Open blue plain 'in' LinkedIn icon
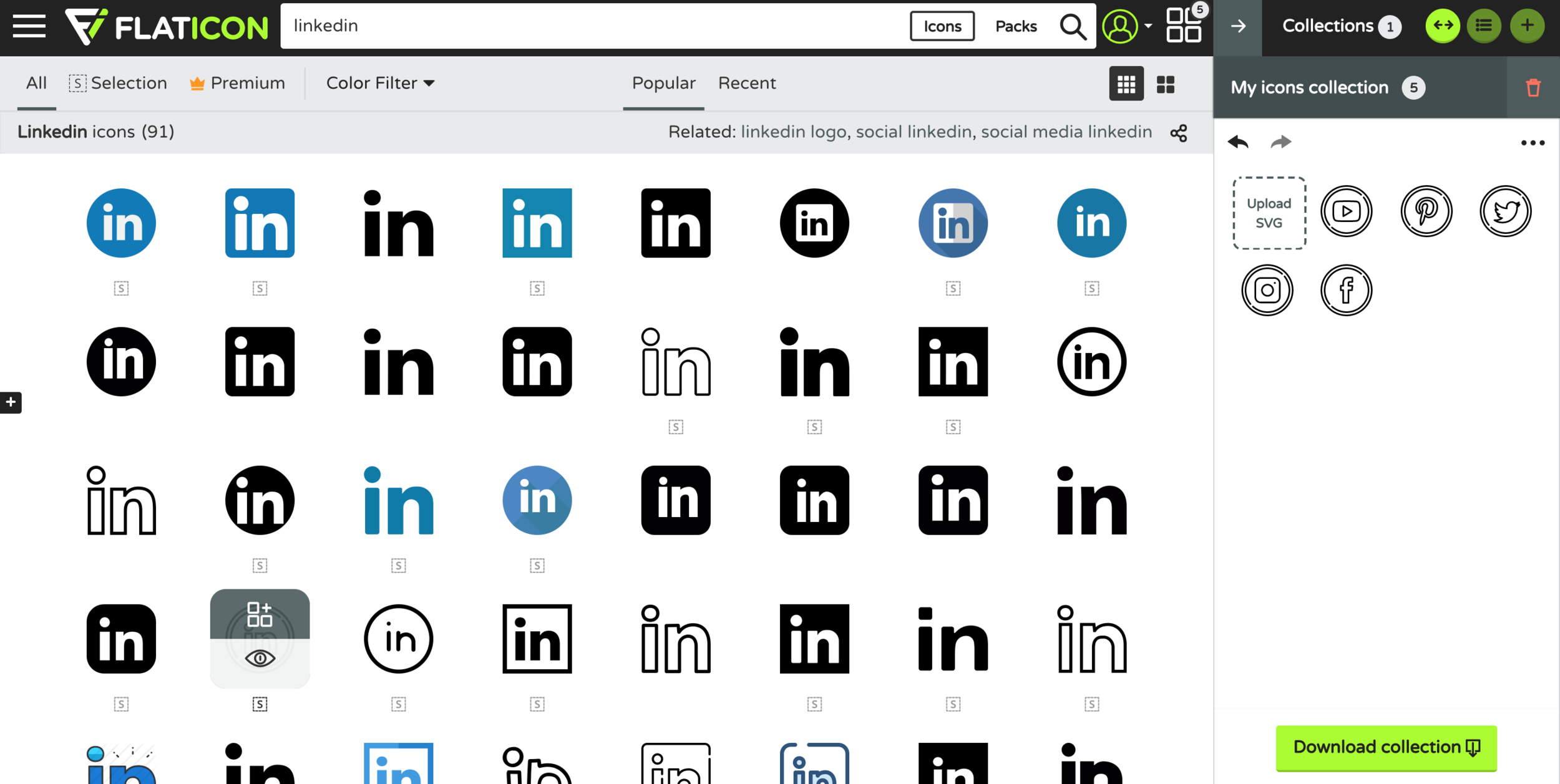This screenshot has height=784, width=1560. click(399, 500)
